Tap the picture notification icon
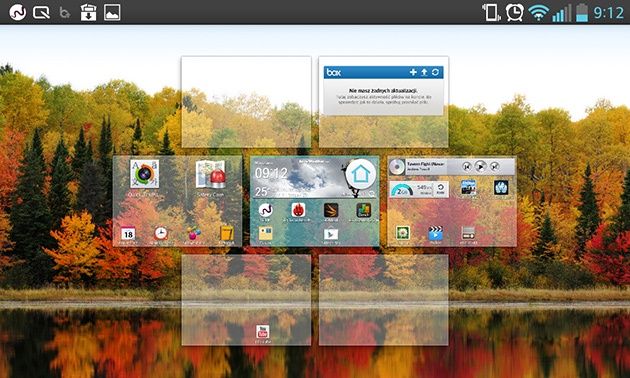Viewport: 630px width, 378px height. [x=112, y=12]
